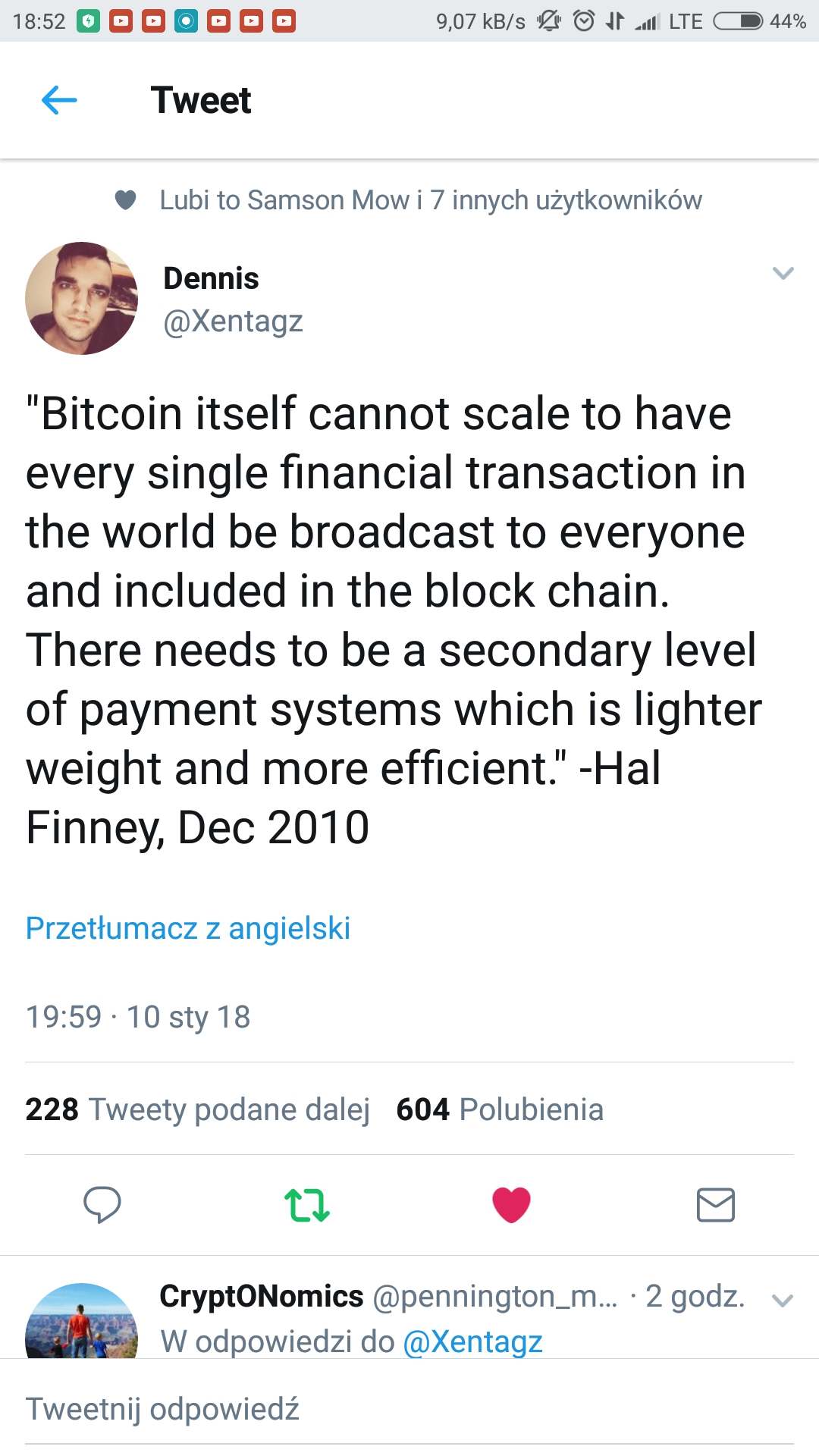The width and height of the screenshot is (819, 1456).
Task: Click 'Przetłumacz z angielski' translate link
Action: [x=188, y=928]
